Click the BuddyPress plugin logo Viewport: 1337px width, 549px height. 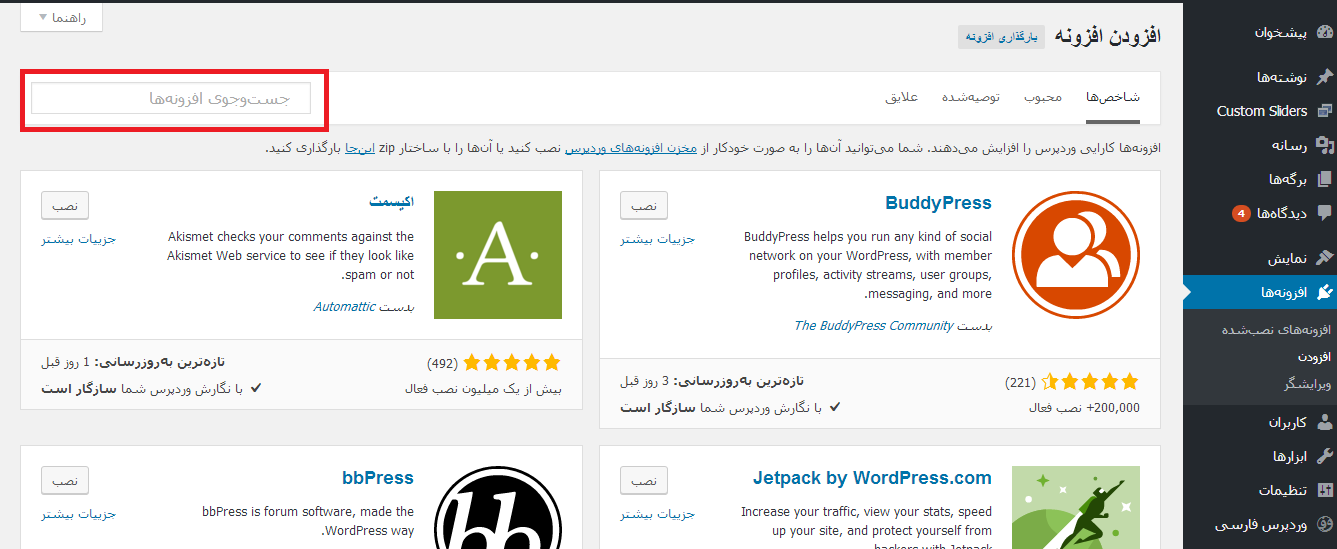click(1075, 255)
